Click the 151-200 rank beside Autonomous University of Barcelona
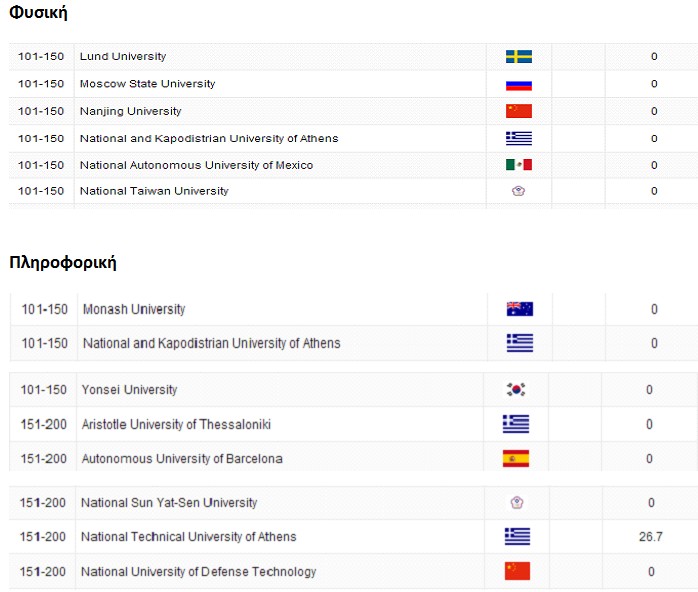 point(44,458)
